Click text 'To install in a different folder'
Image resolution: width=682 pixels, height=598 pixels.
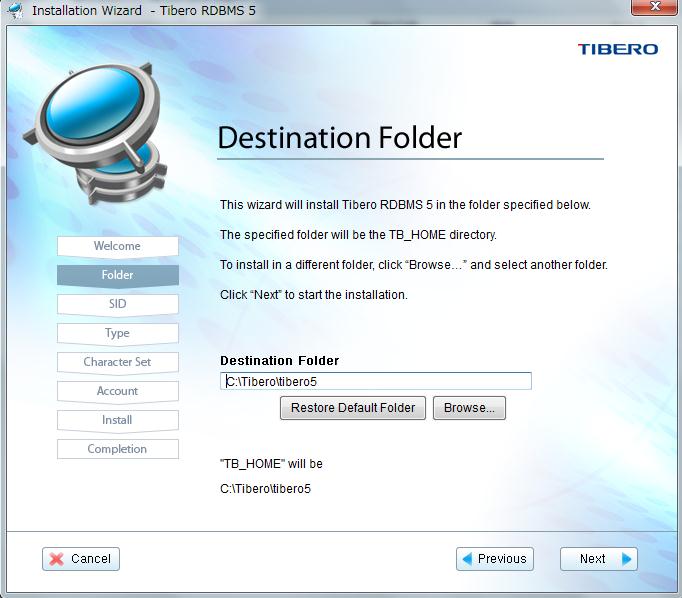tap(297, 265)
